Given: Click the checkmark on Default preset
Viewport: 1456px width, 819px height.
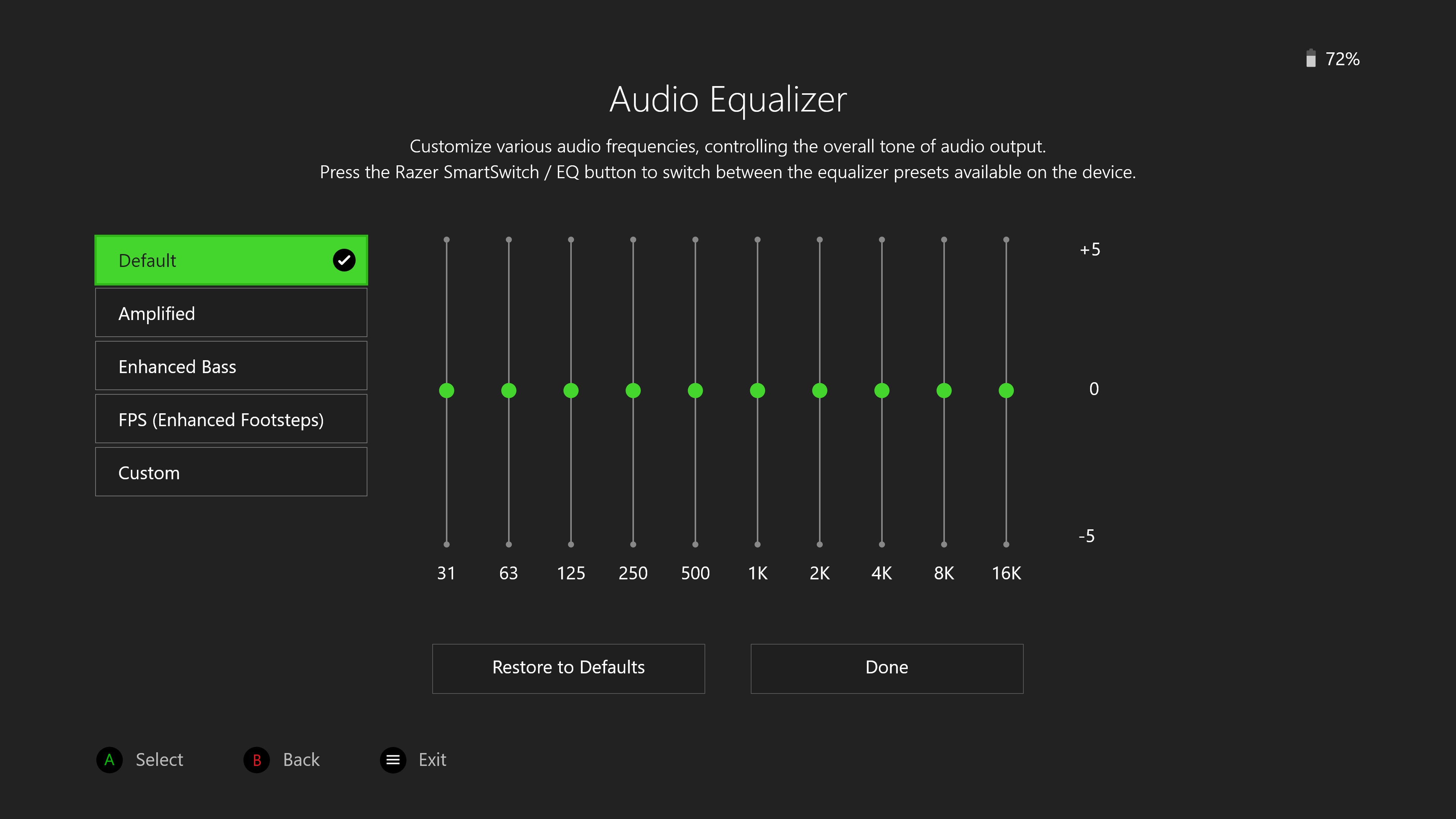Looking at the screenshot, I should coord(344,260).
